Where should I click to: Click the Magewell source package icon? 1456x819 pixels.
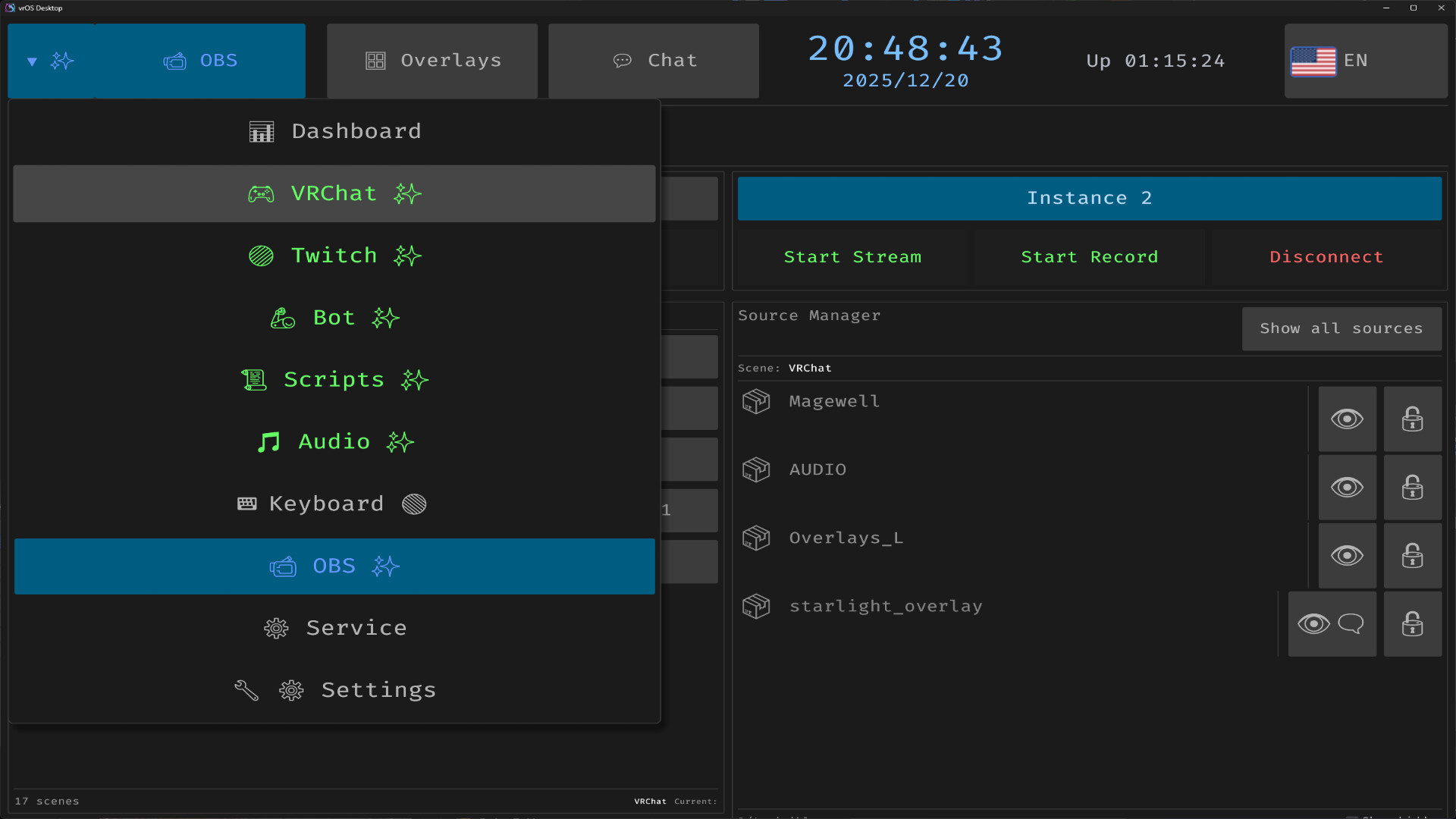[x=755, y=402]
